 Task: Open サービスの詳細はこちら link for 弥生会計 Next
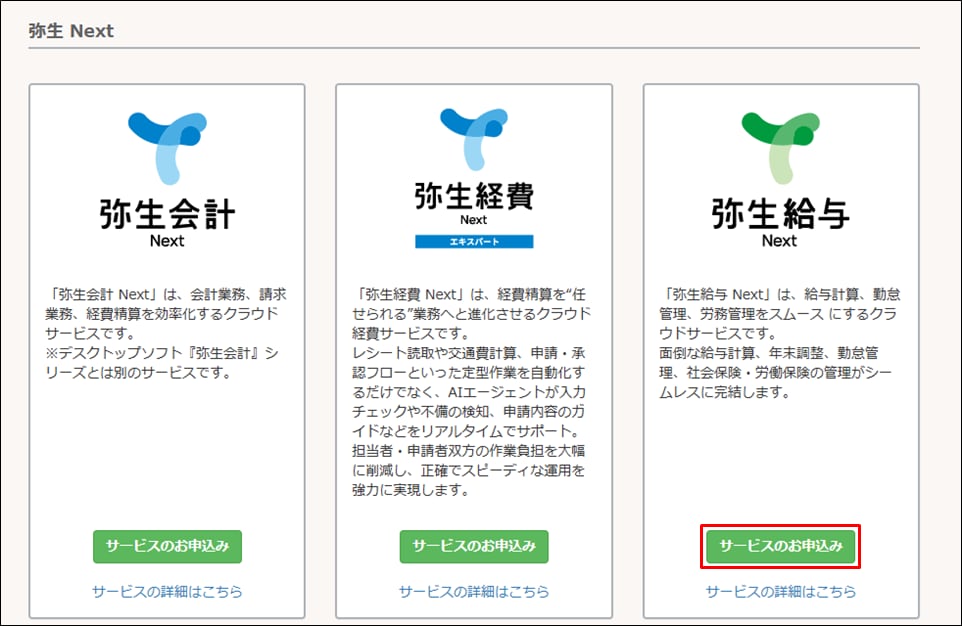point(167,592)
